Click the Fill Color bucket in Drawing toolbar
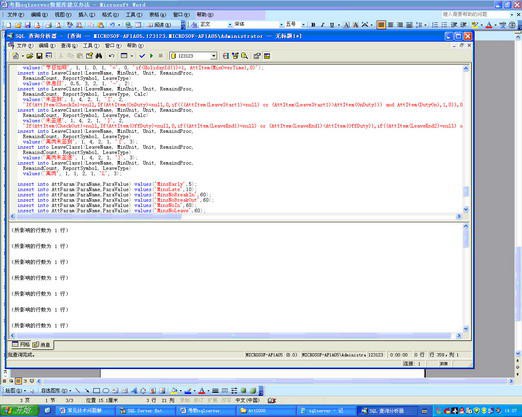 point(174,391)
